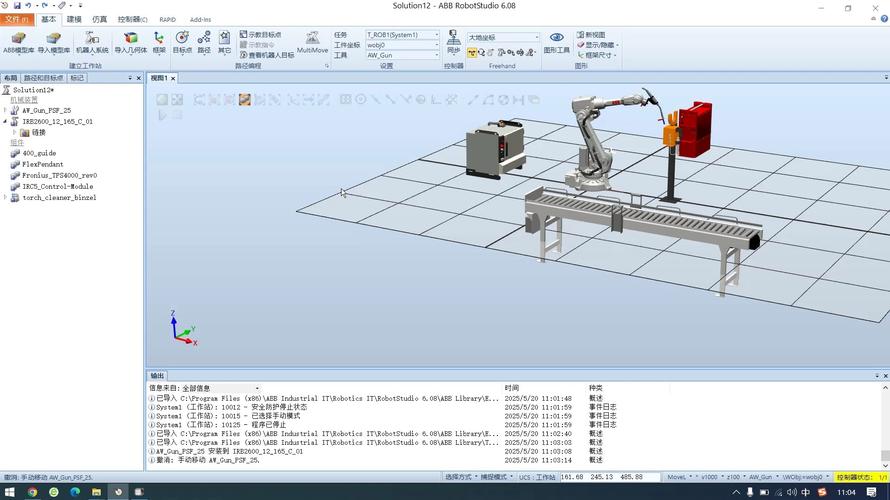Screen dimensions: 890x500
Task: Click 新视图 new view
Action: point(591,35)
